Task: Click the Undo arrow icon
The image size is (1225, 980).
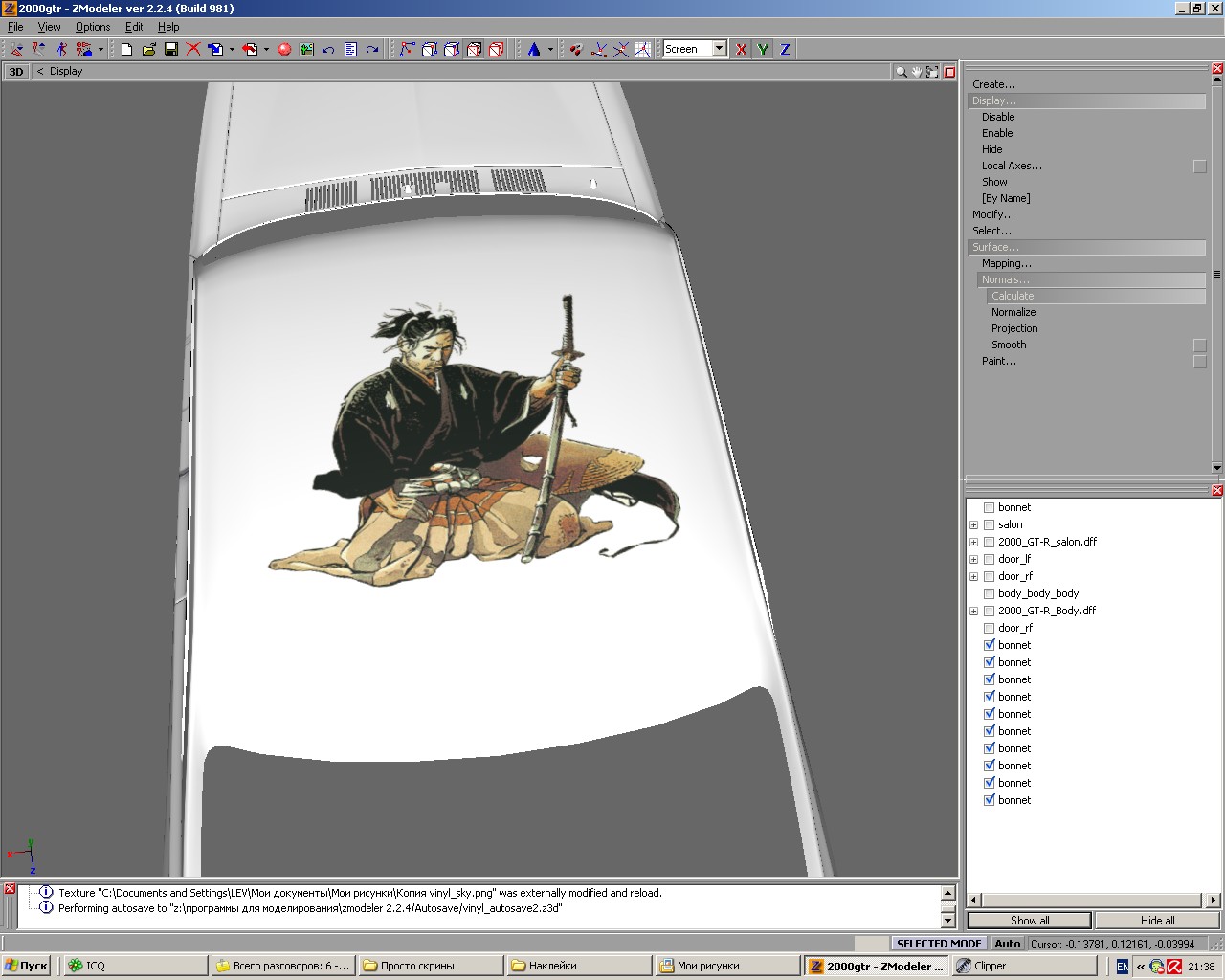Action: pyautogui.click(x=328, y=49)
